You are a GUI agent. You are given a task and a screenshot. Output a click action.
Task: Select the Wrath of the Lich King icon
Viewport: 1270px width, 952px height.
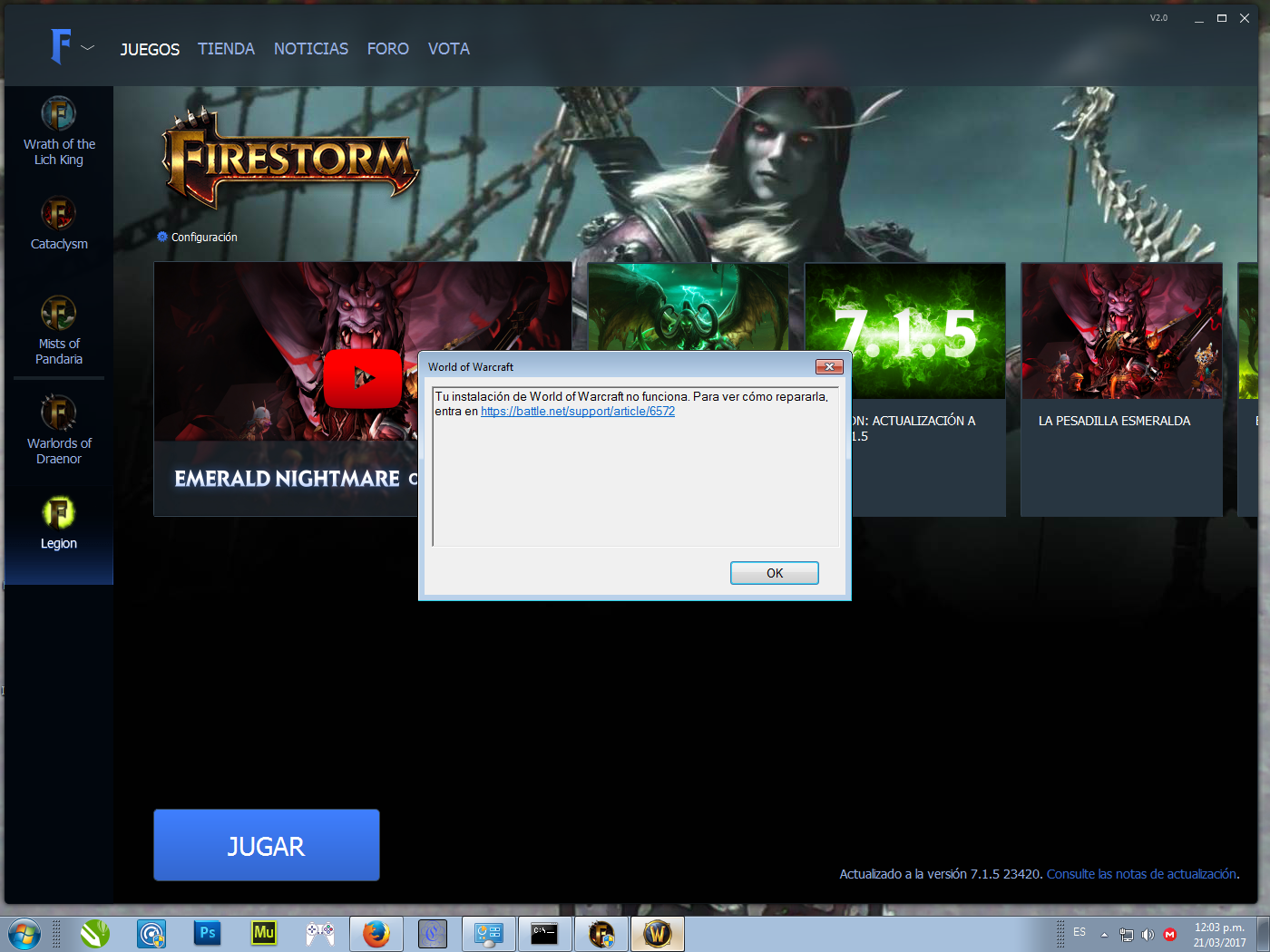point(58,113)
